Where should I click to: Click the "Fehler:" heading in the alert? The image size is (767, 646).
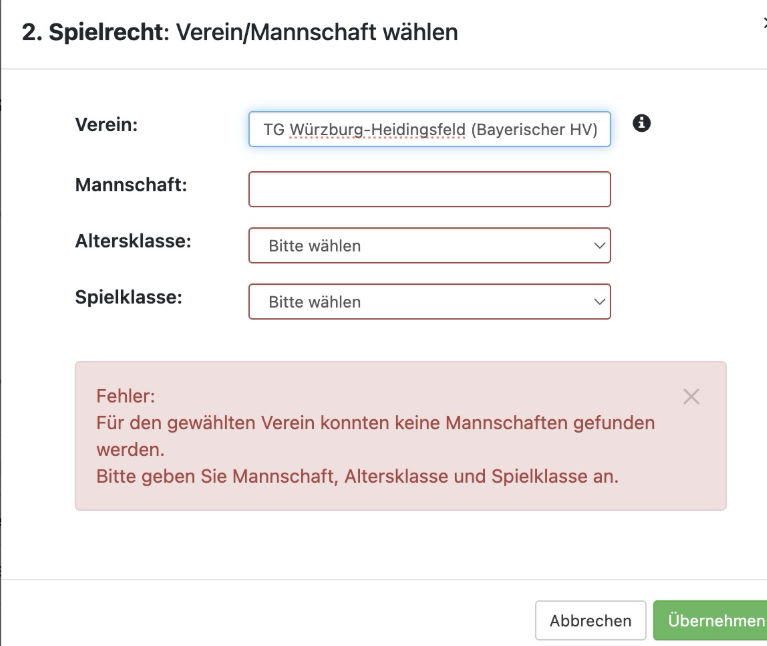(125, 395)
